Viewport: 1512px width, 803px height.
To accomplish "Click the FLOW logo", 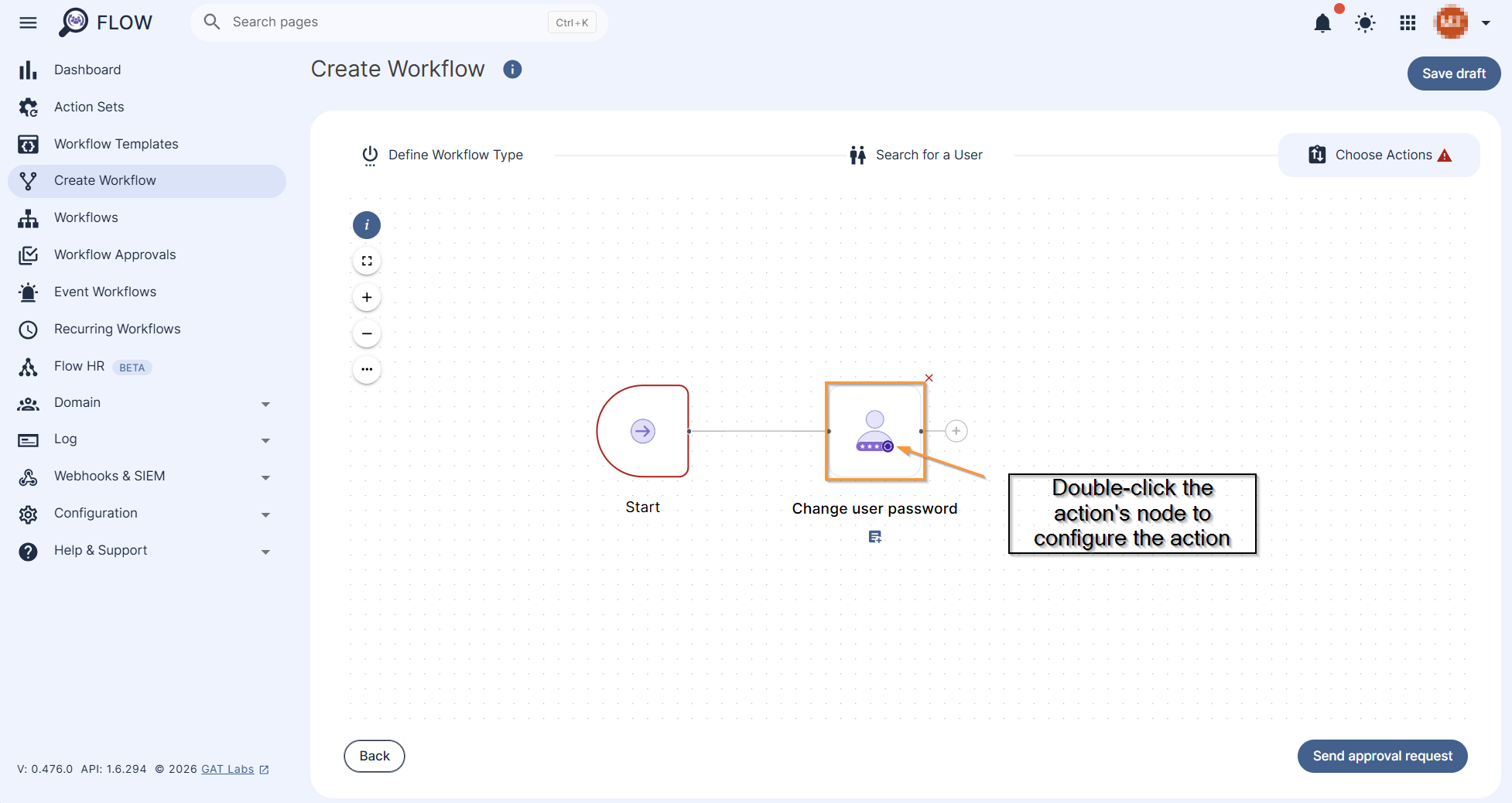I will tap(106, 22).
